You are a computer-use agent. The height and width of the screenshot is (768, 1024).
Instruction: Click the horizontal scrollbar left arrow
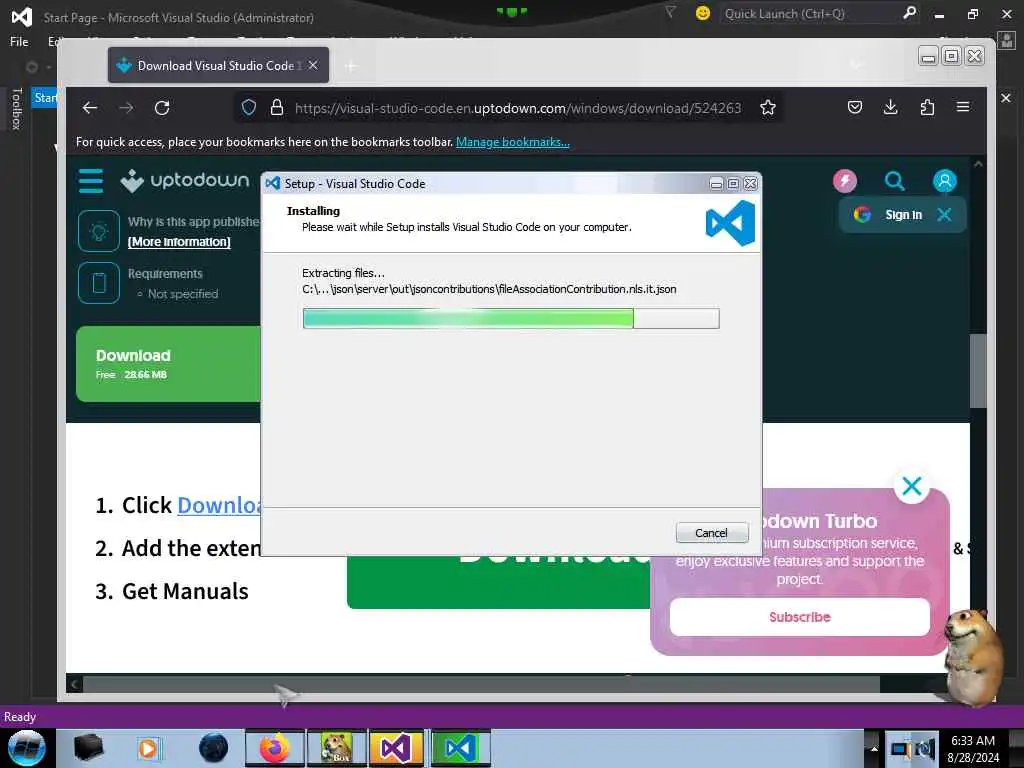tap(74, 684)
